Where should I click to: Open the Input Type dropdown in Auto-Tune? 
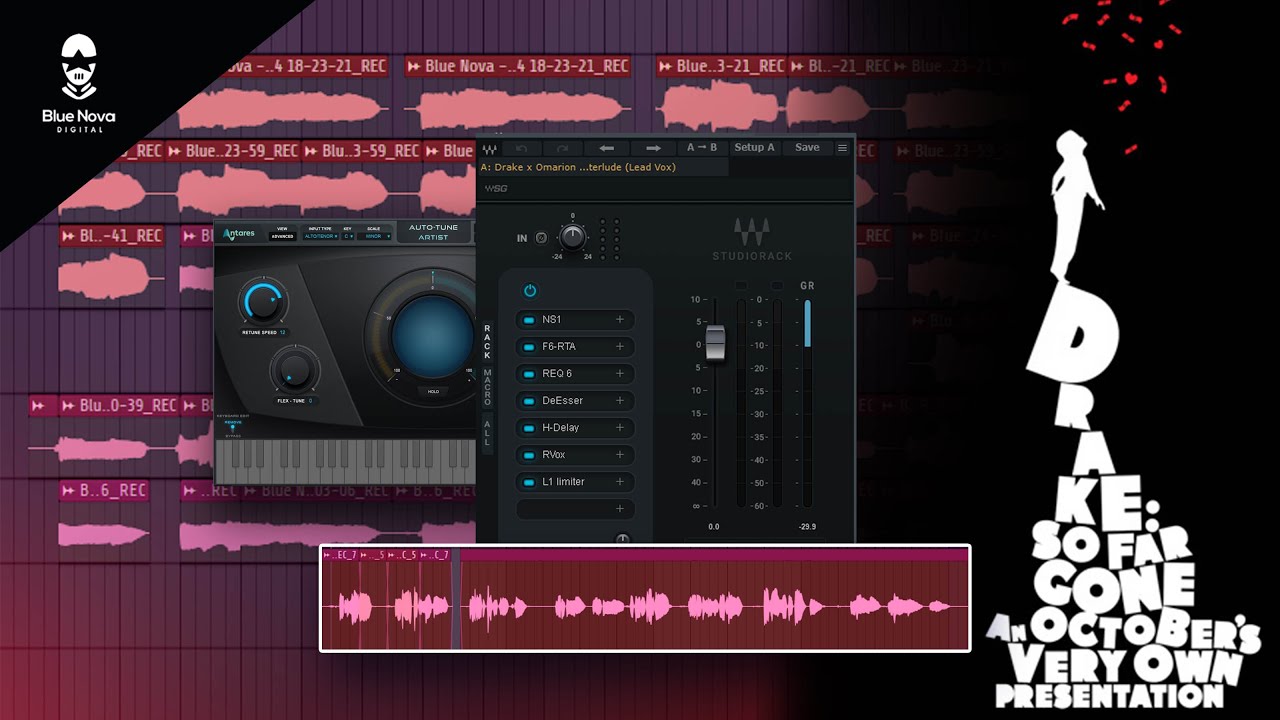click(321, 237)
